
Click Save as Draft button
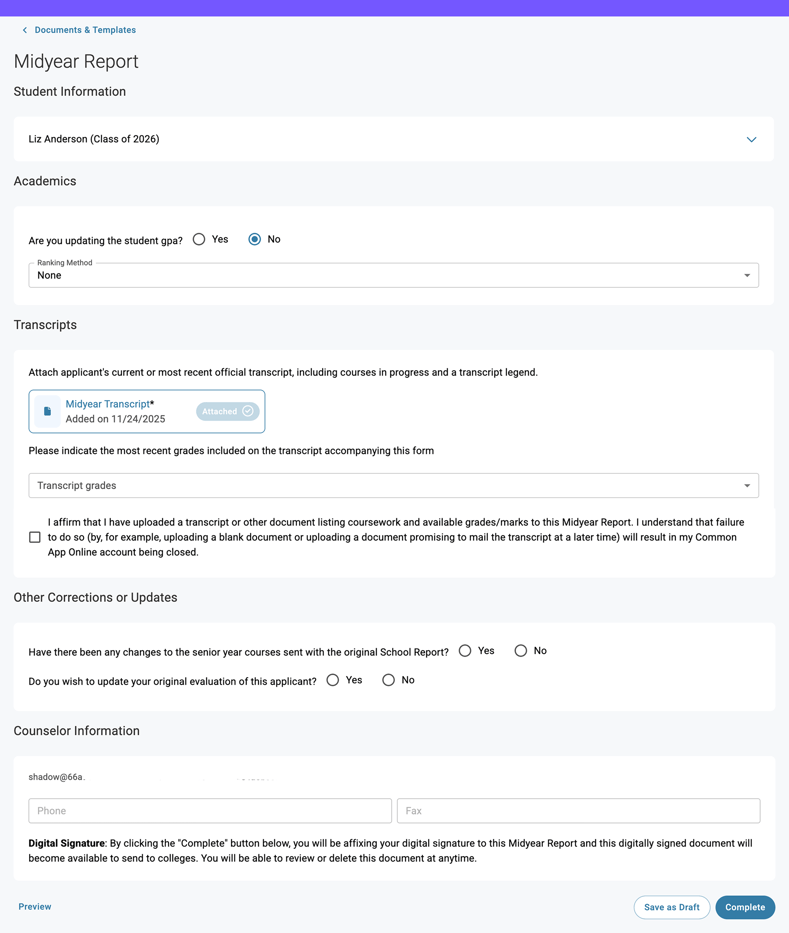pos(671,907)
